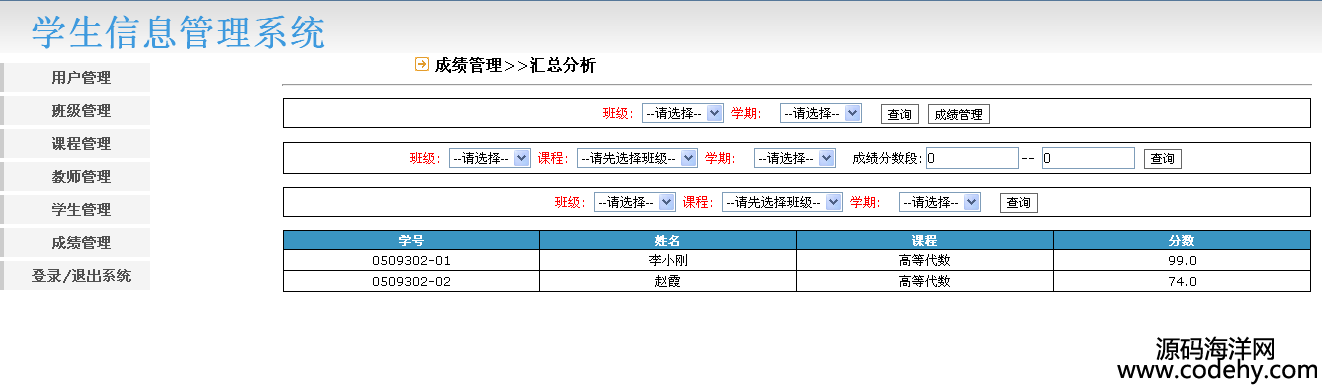Expand the 班级 dropdown in the third query row

click(x=635, y=202)
